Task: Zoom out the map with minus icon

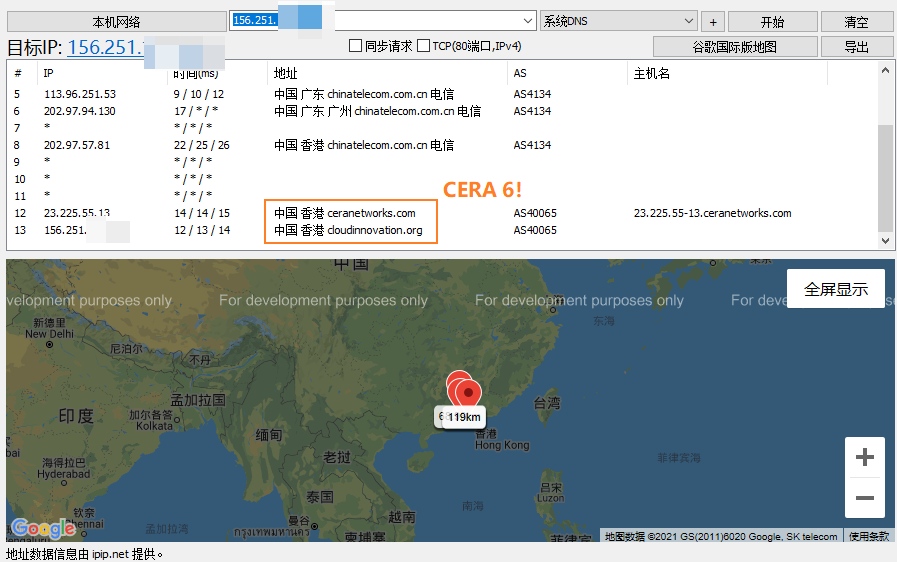Action: click(x=864, y=498)
